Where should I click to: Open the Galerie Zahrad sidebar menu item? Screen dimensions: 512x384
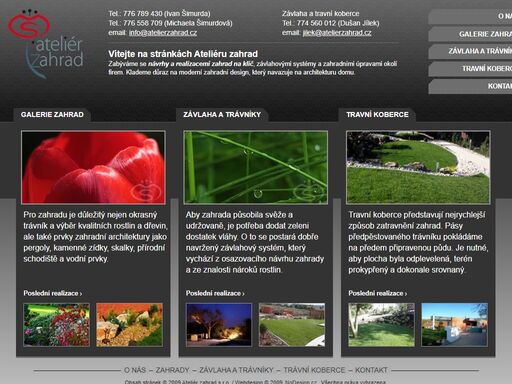(470, 34)
